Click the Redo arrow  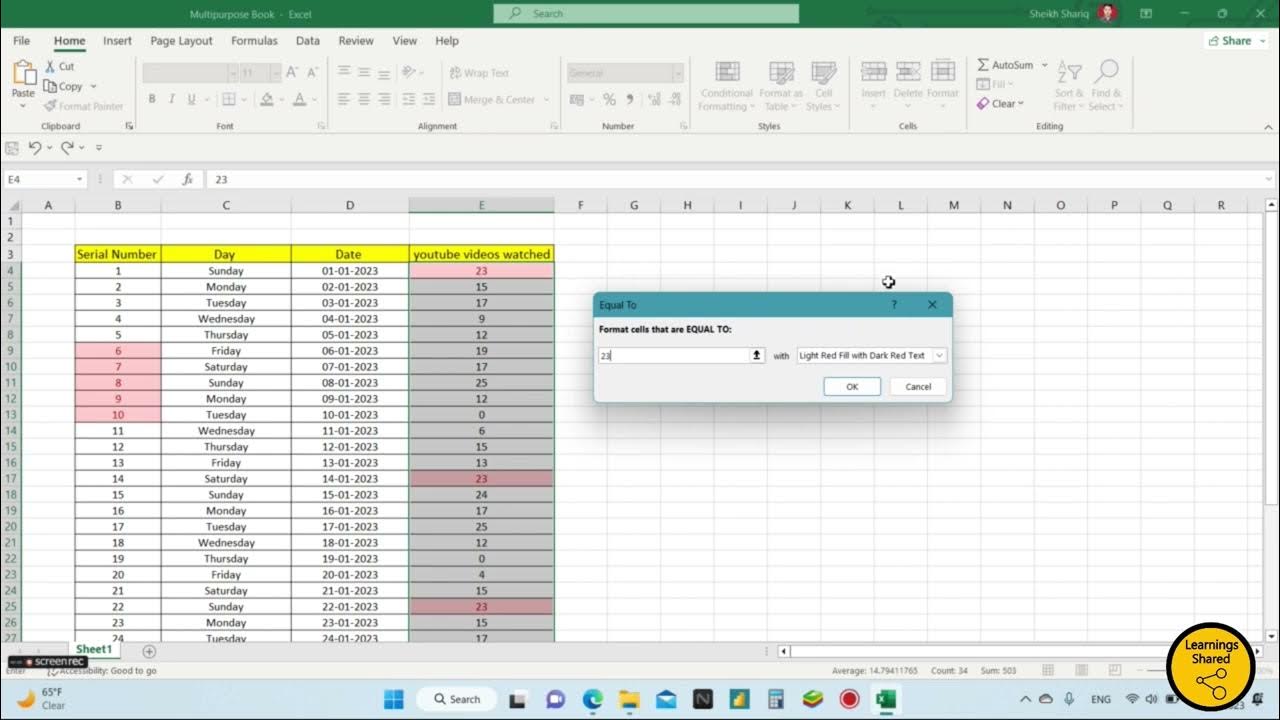(x=67, y=147)
